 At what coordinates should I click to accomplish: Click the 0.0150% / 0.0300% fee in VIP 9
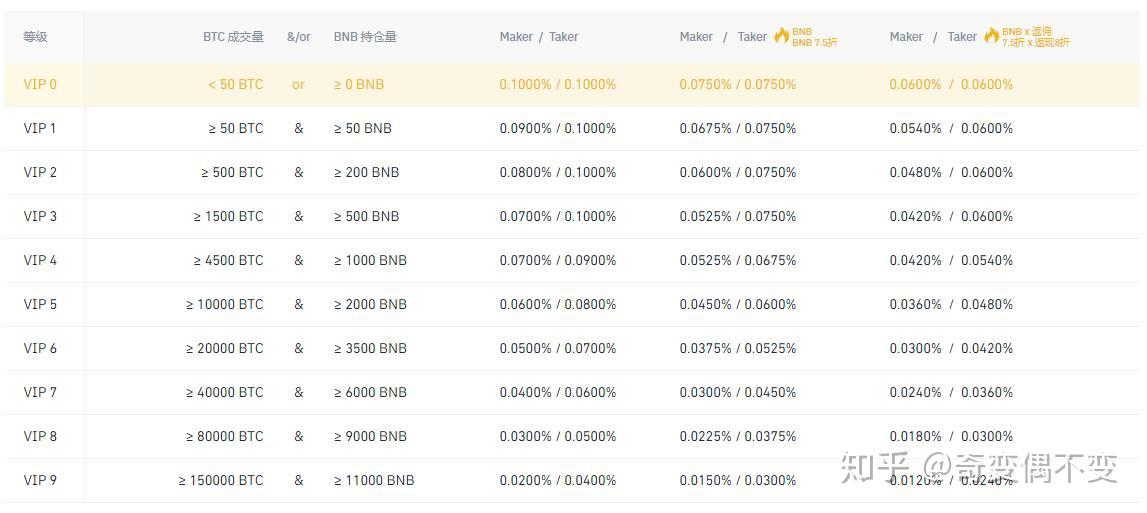pyautogui.click(x=738, y=480)
